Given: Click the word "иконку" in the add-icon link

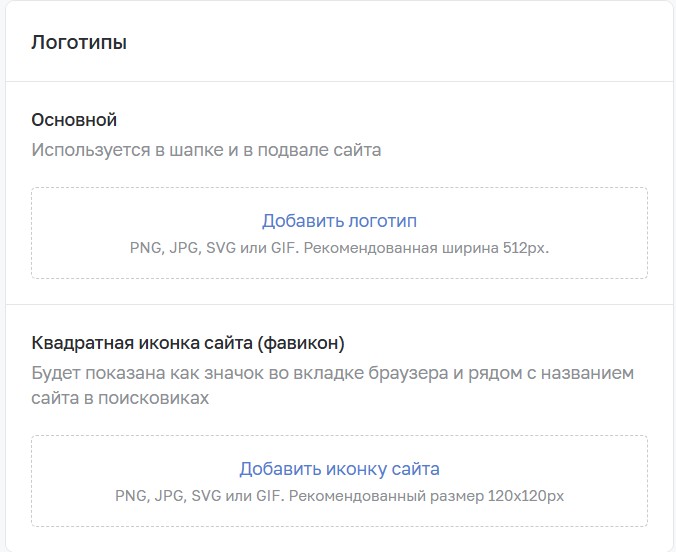Looking at the screenshot, I should pyautogui.click(x=350, y=469).
